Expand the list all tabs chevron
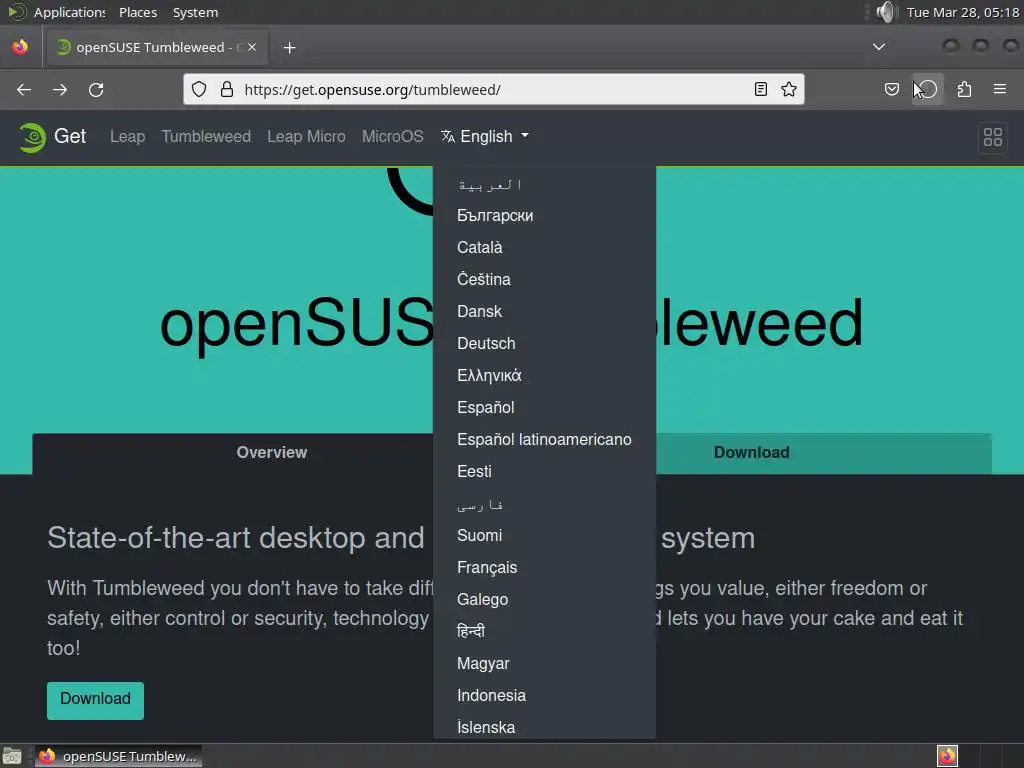 point(879,47)
